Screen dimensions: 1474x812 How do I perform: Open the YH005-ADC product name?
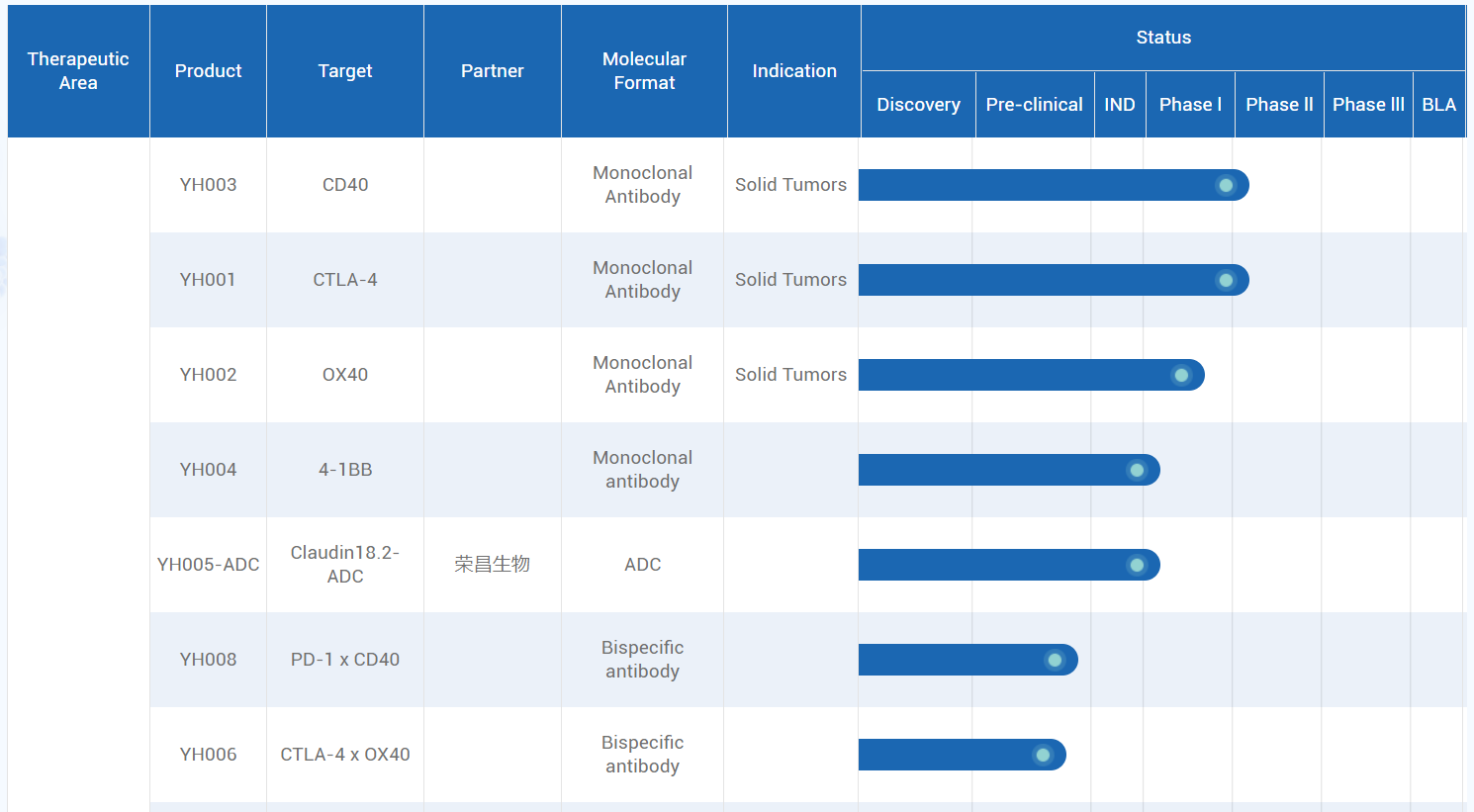(208, 565)
